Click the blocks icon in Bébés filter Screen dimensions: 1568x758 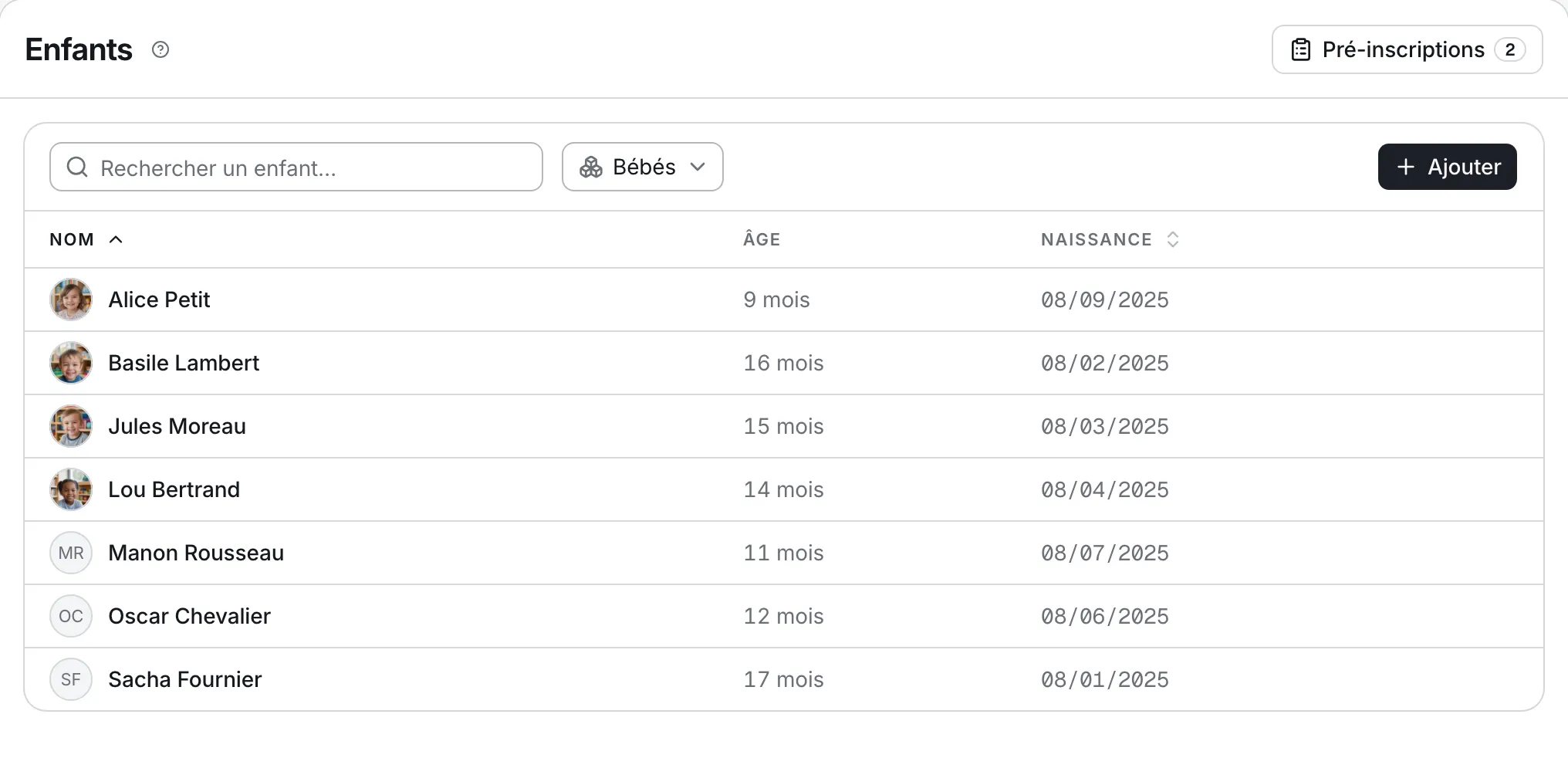[591, 167]
